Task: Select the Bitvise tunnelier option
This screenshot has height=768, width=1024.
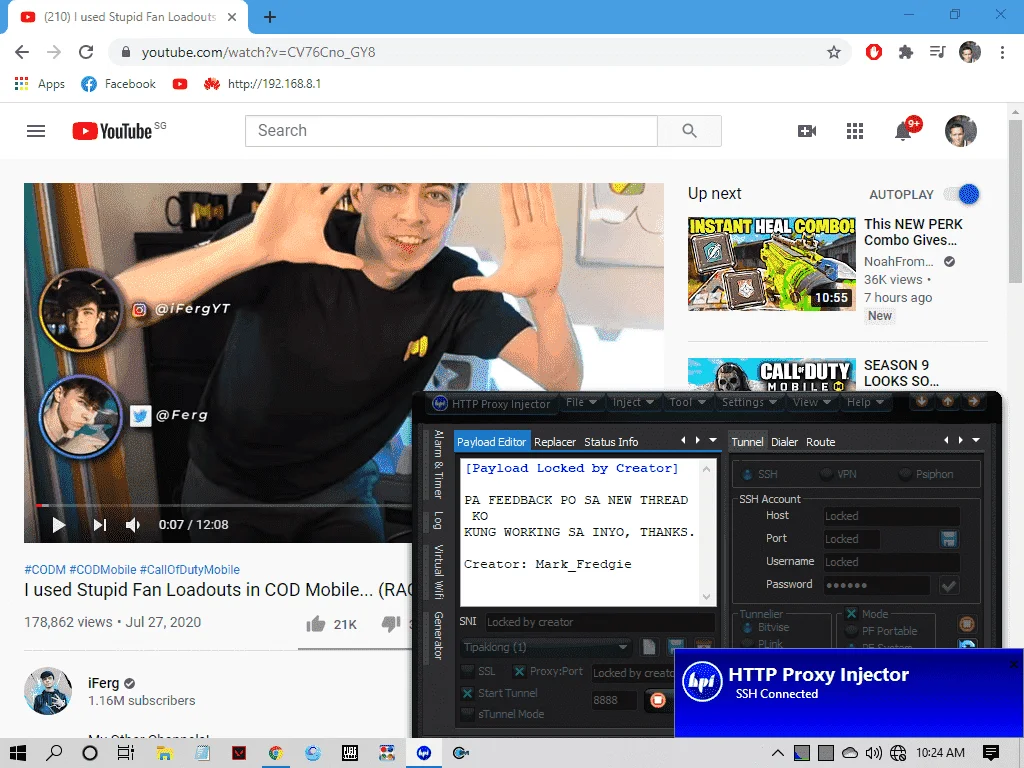Action: coord(748,628)
